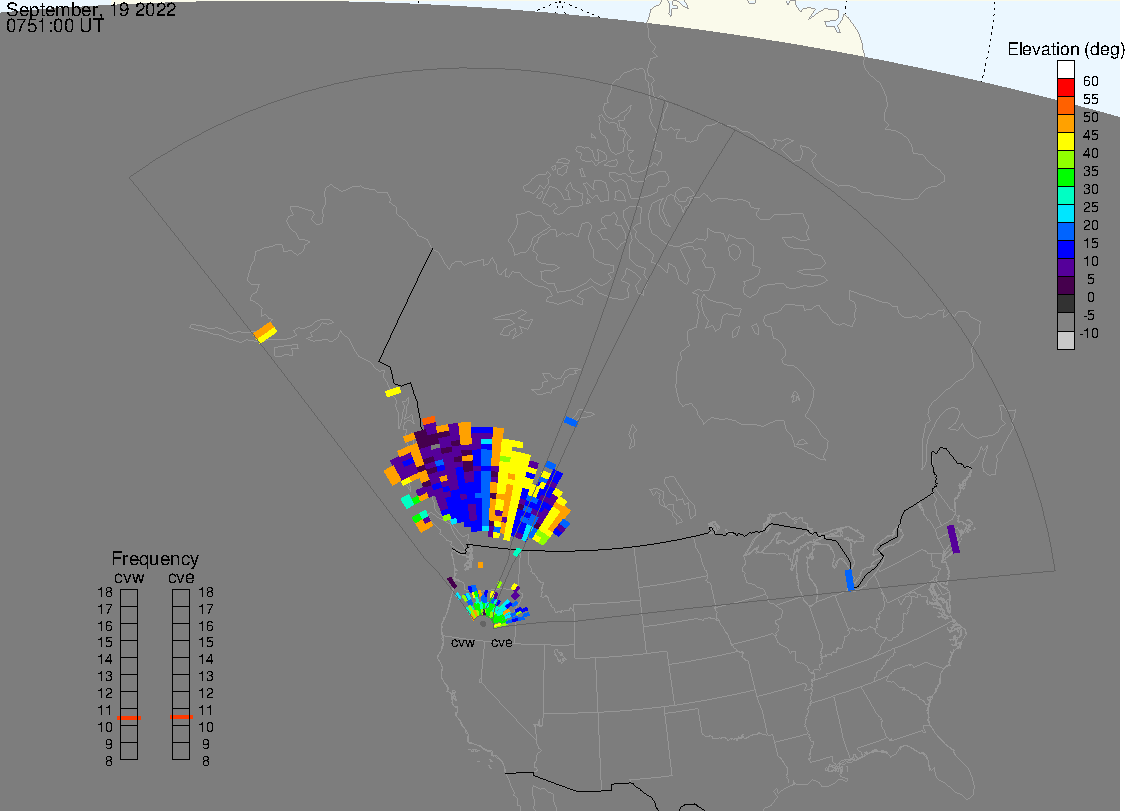This screenshot has height=811, width=1125.
Task: Click the "cvw" heading above the frequency bar
Action: click(x=129, y=578)
